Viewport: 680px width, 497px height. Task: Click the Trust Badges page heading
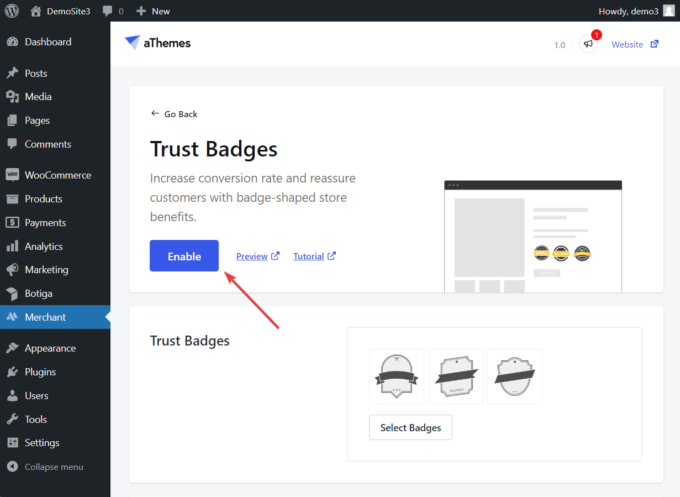(x=213, y=149)
